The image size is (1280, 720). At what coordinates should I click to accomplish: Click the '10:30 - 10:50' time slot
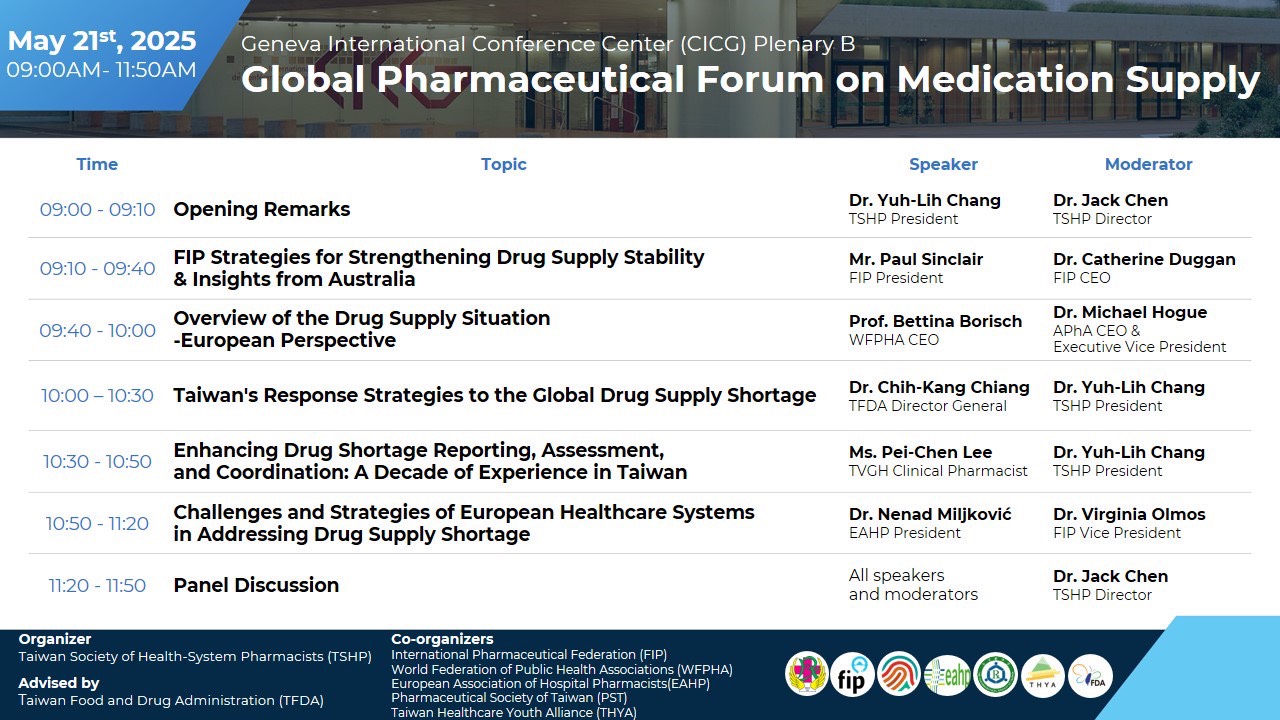[x=98, y=462]
